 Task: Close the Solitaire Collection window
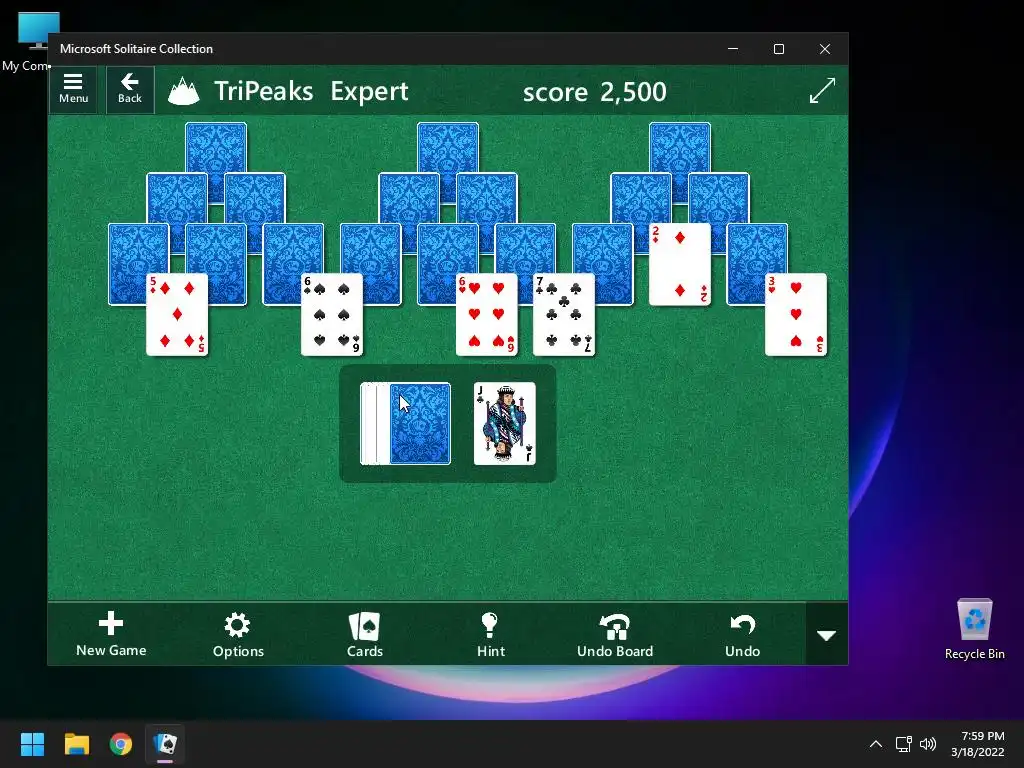pos(825,49)
